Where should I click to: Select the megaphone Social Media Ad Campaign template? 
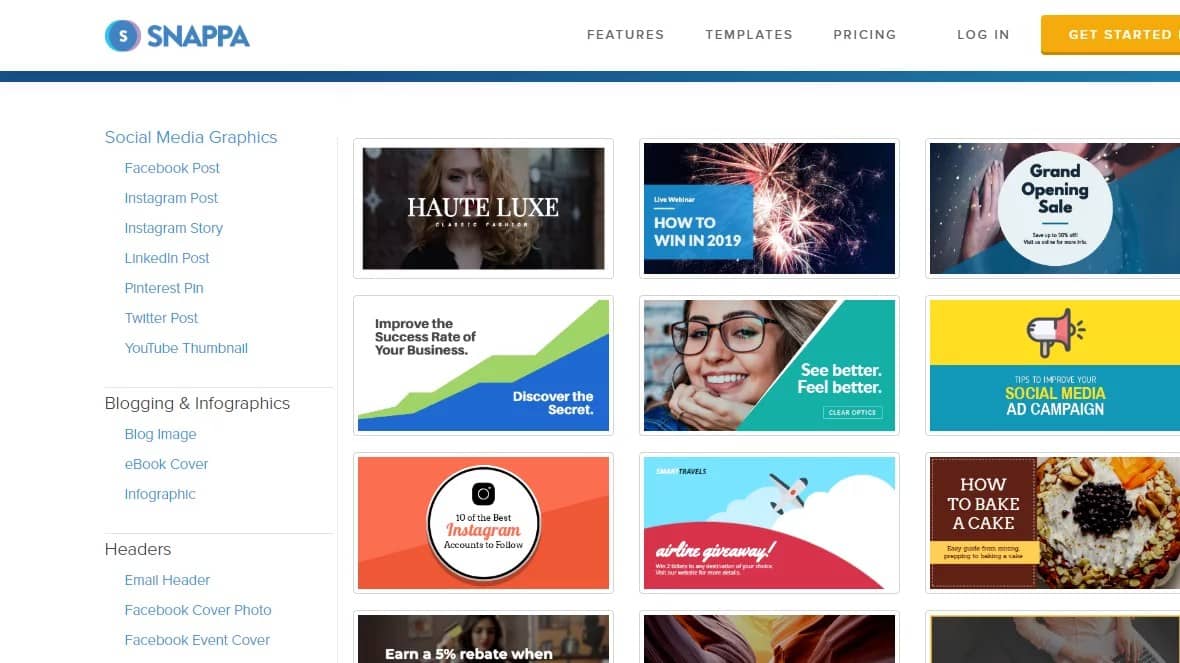(x=1054, y=366)
